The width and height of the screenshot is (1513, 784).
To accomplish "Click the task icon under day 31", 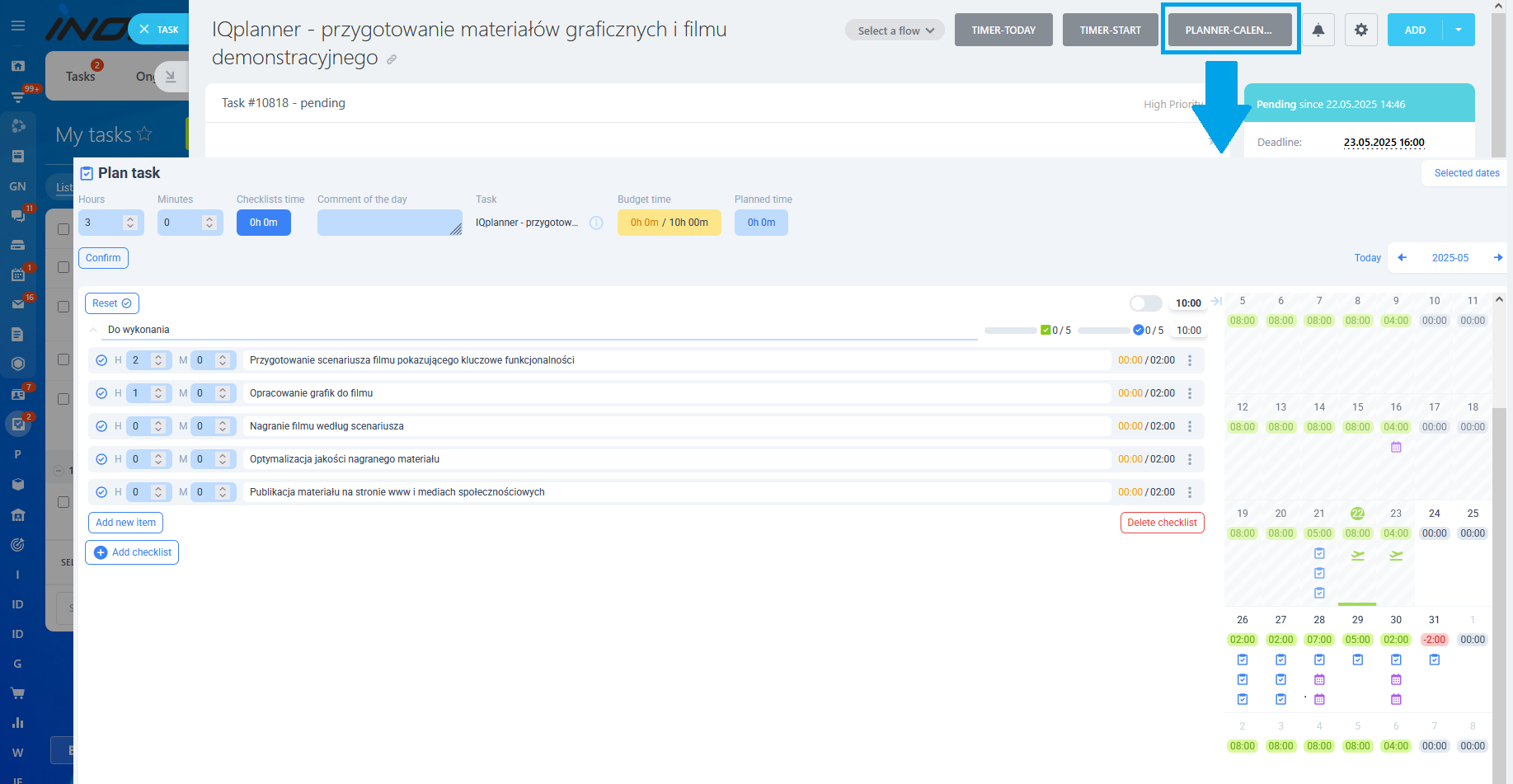I will point(1435,660).
